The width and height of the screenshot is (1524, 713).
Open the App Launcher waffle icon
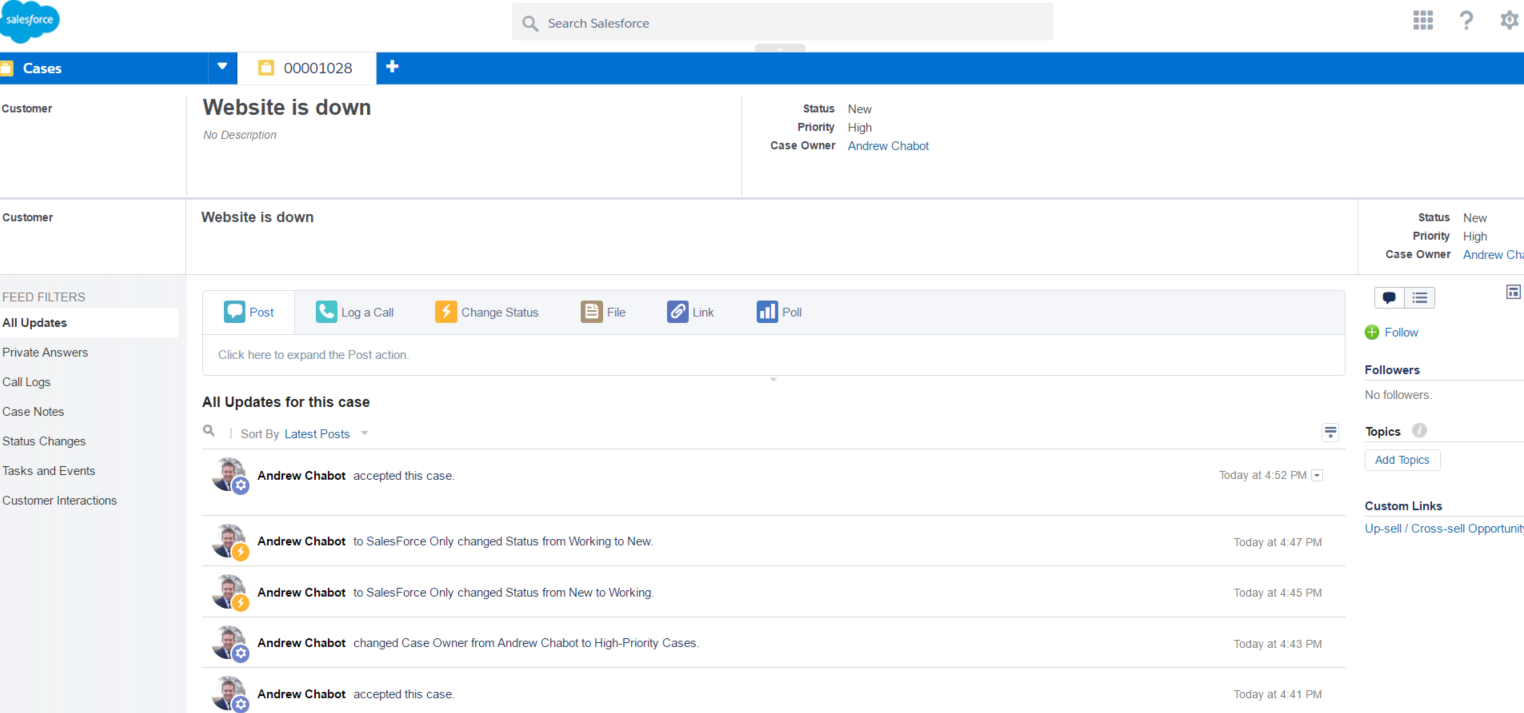click(1423, 19)
